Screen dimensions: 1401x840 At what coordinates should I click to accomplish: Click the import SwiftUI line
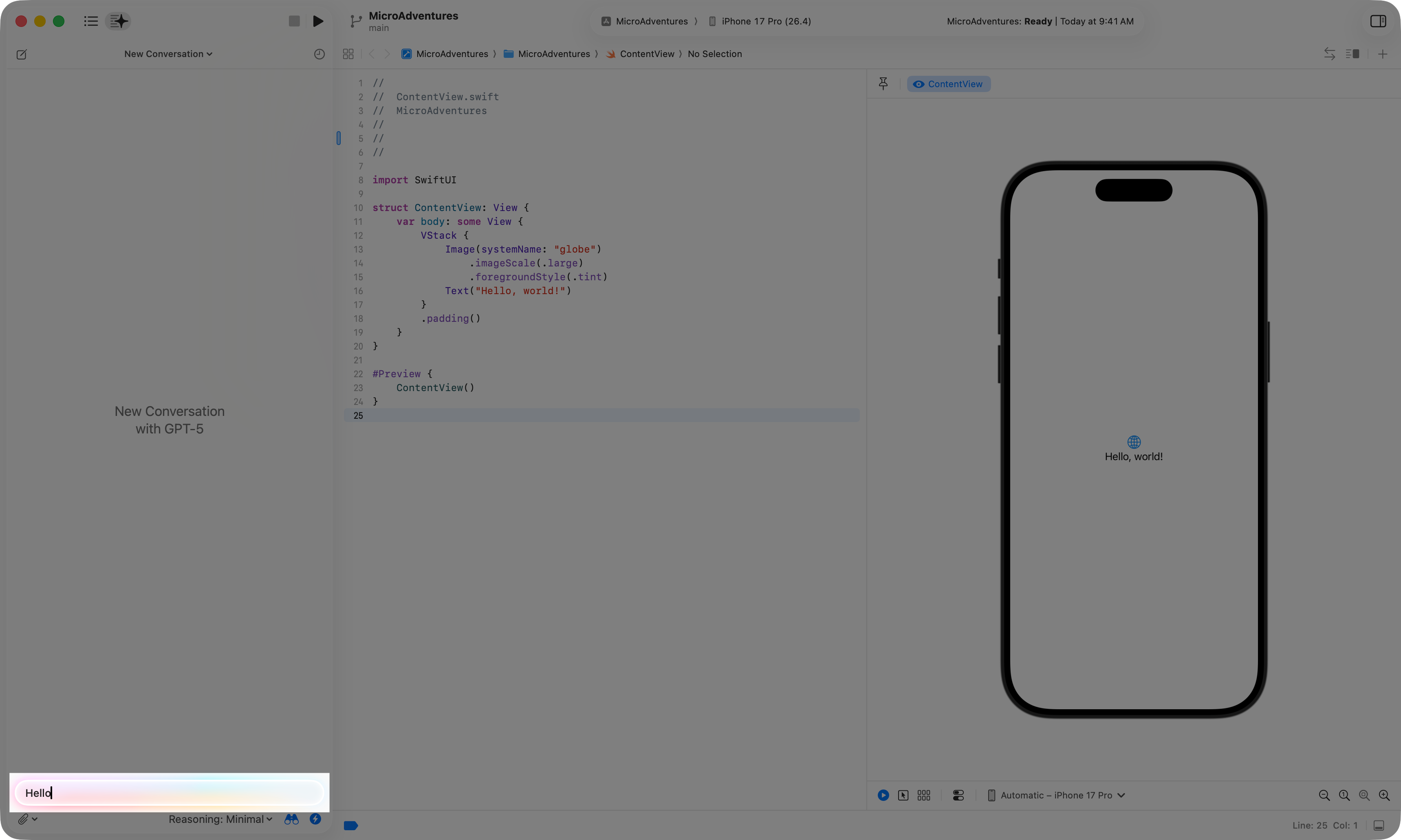[x=414, y=180]
